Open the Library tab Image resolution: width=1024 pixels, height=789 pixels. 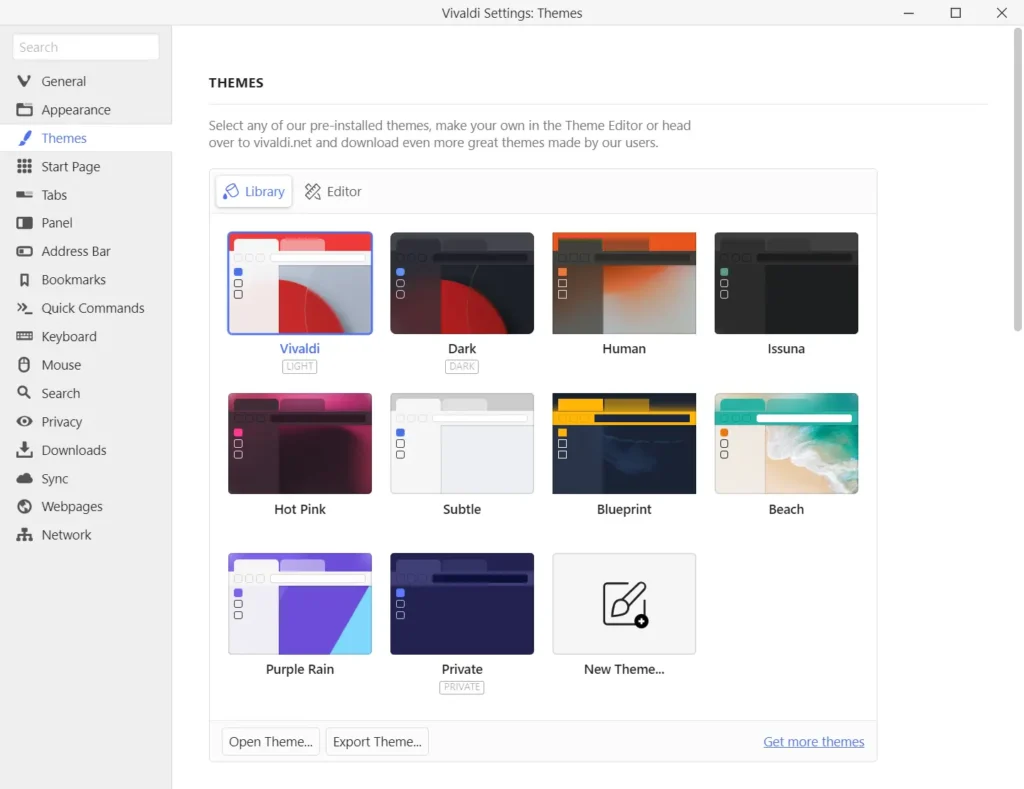pyautogui.click(x=254, y=191)
